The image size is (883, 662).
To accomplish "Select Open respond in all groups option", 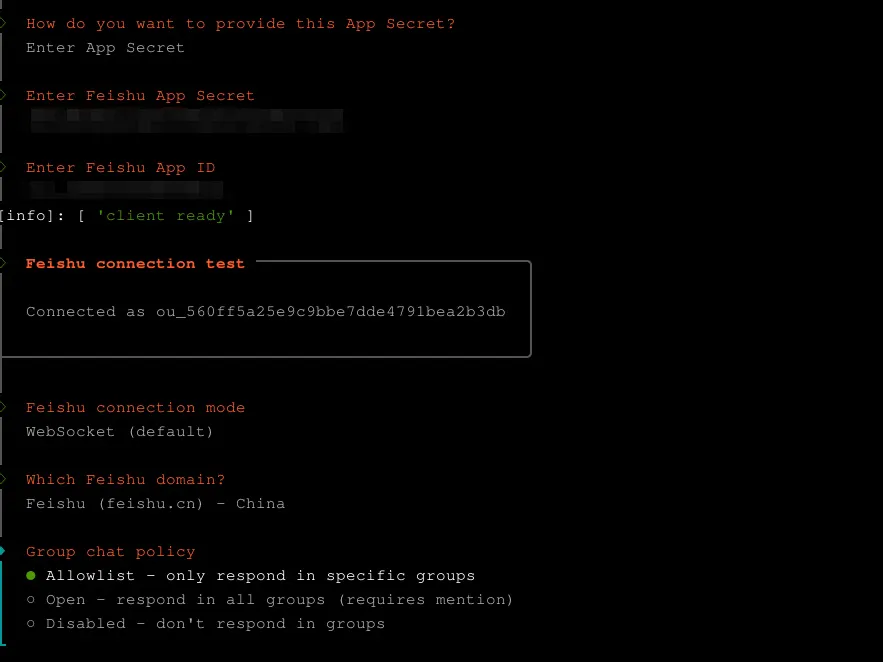I will (270, 600).
